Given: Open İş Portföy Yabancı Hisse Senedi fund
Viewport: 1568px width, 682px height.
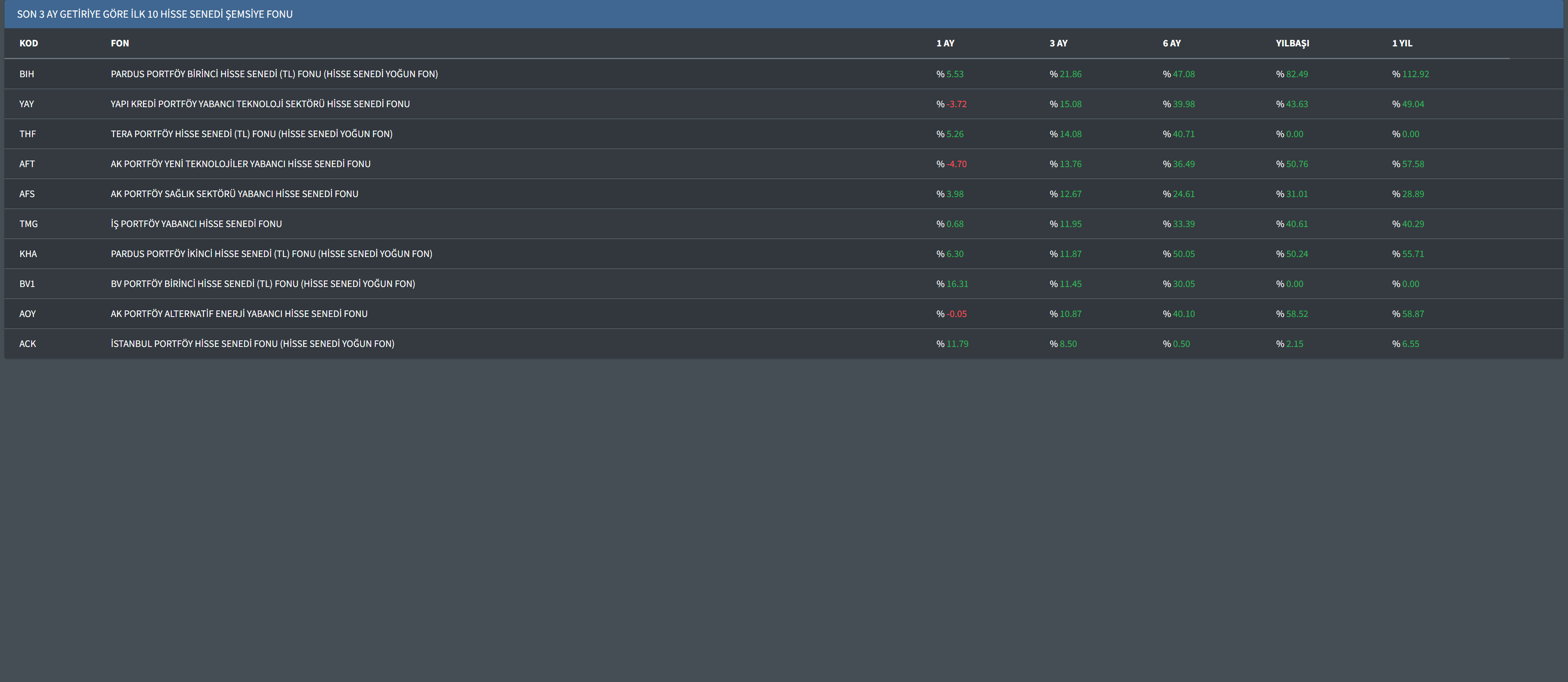Looking at the screenshot, I should 196,224.
